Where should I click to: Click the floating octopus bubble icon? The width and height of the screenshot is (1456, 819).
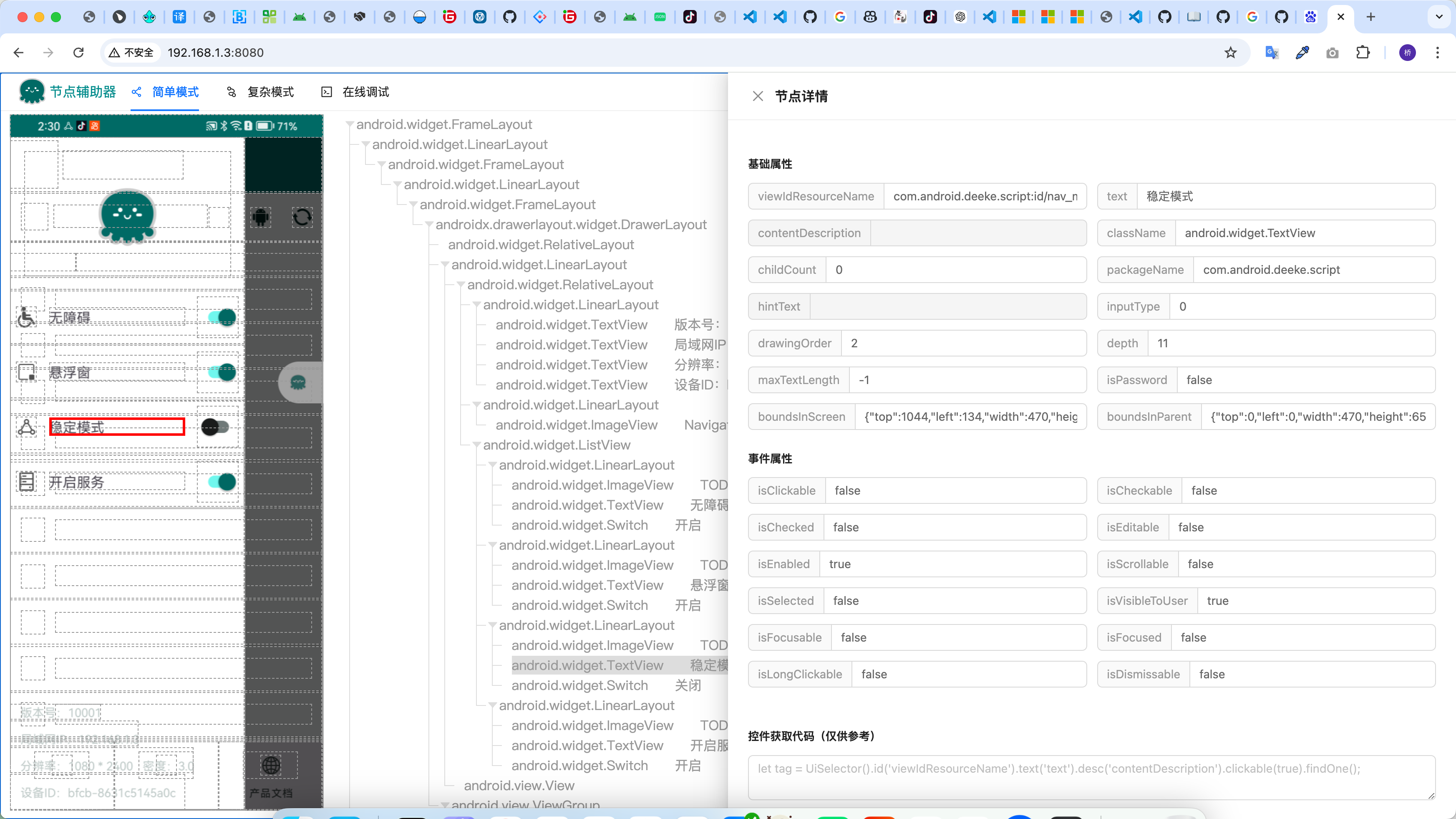pos(298,383)
